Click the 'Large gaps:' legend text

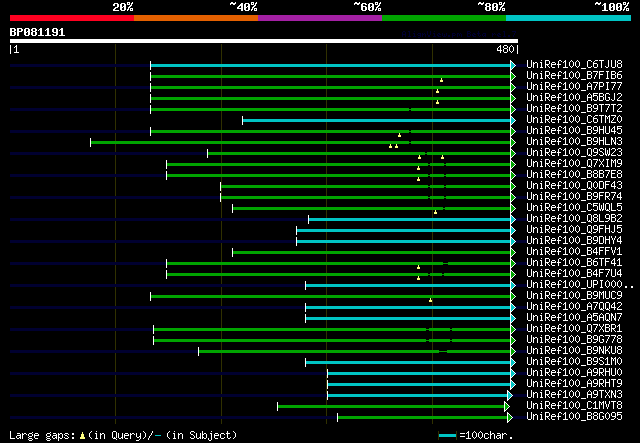pyautogui.click(x=42, y=435)
